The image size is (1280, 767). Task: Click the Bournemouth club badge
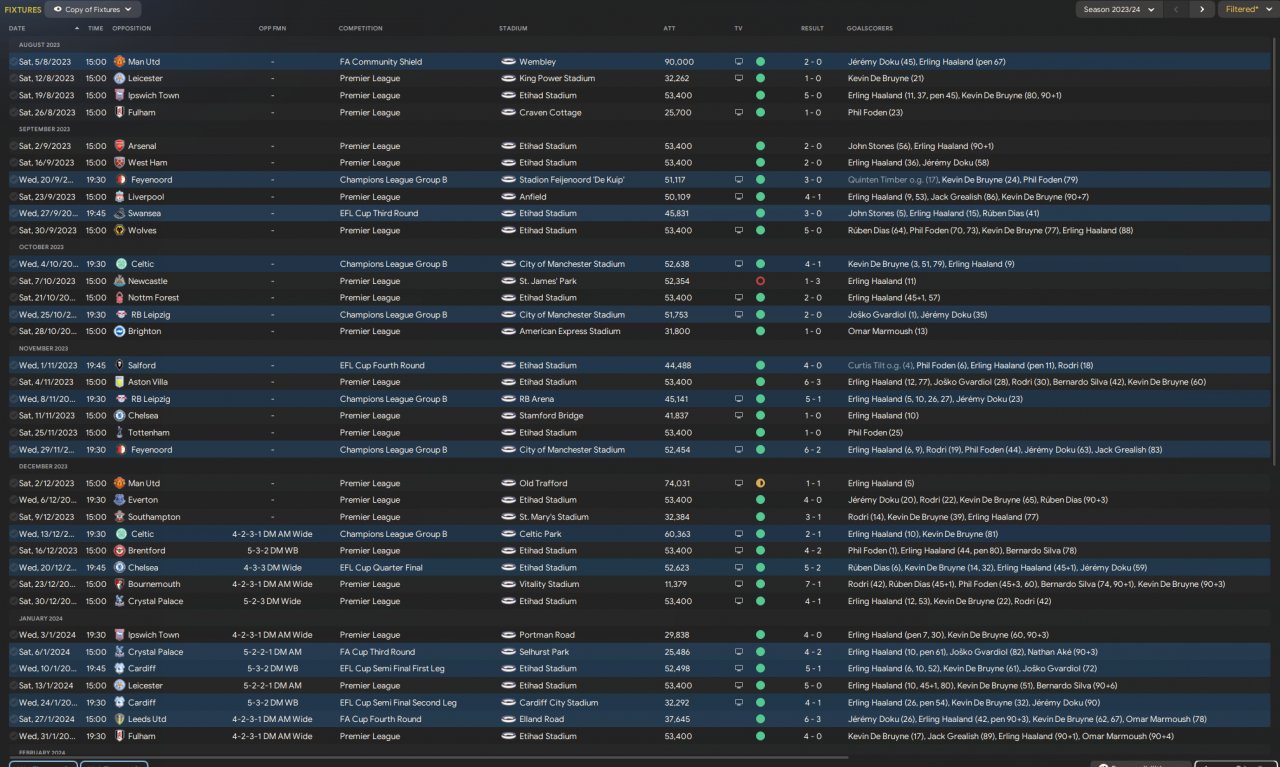pyautogui.click(x=119, y=584)
